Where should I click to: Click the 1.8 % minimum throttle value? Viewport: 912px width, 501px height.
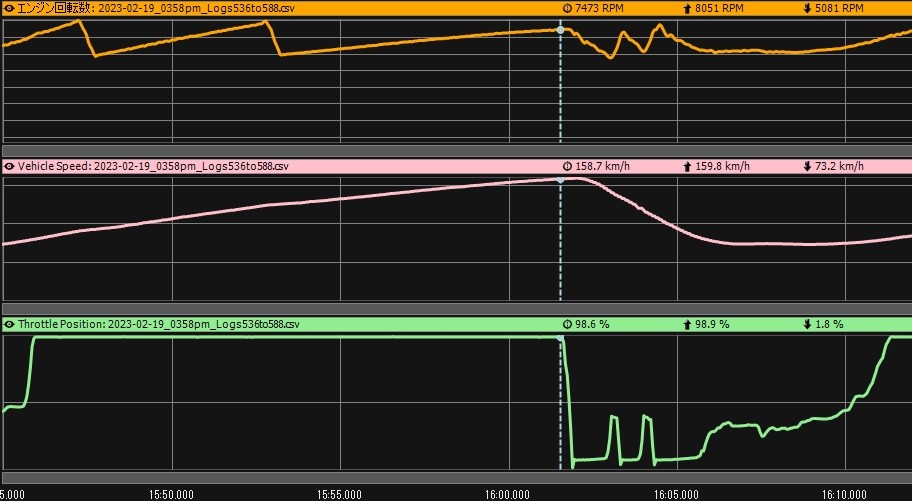tap(829, 324)
